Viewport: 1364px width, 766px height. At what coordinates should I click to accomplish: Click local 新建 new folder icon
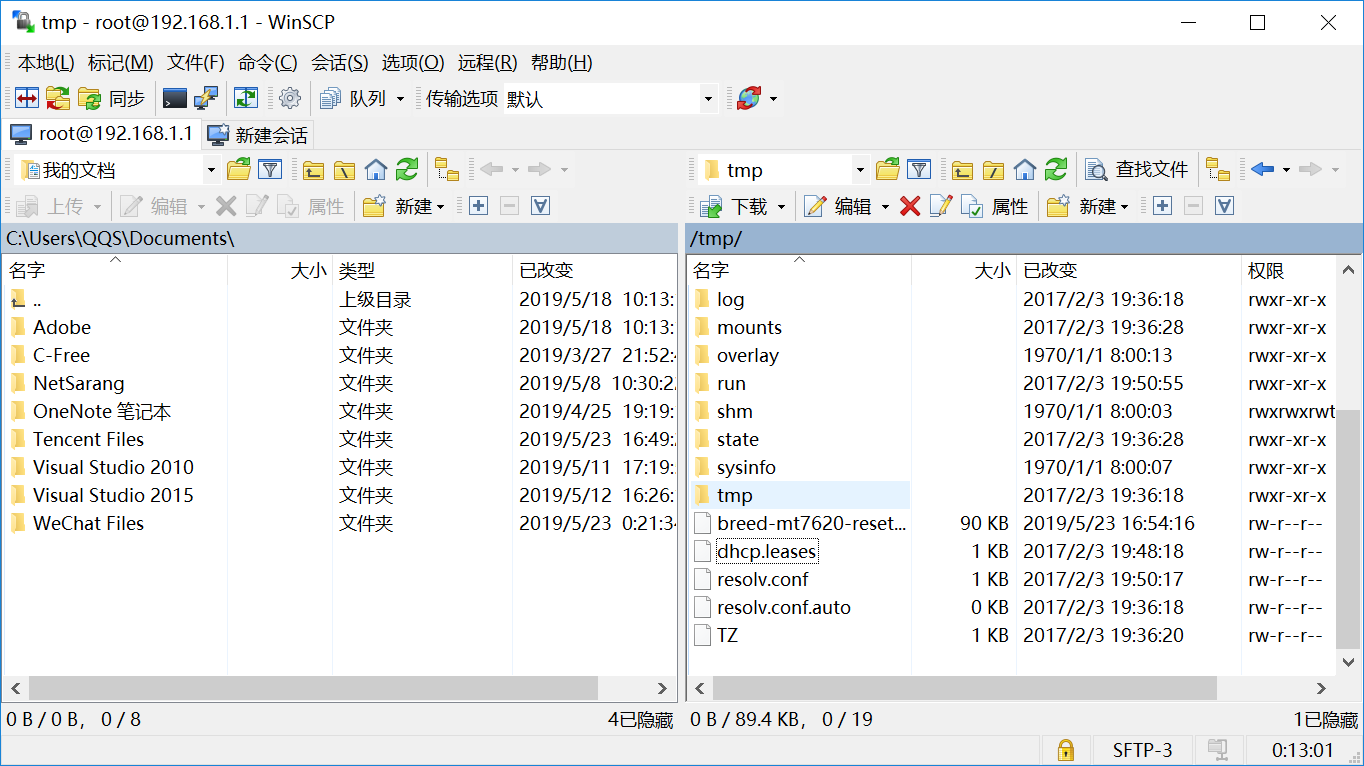pos(375,206)
